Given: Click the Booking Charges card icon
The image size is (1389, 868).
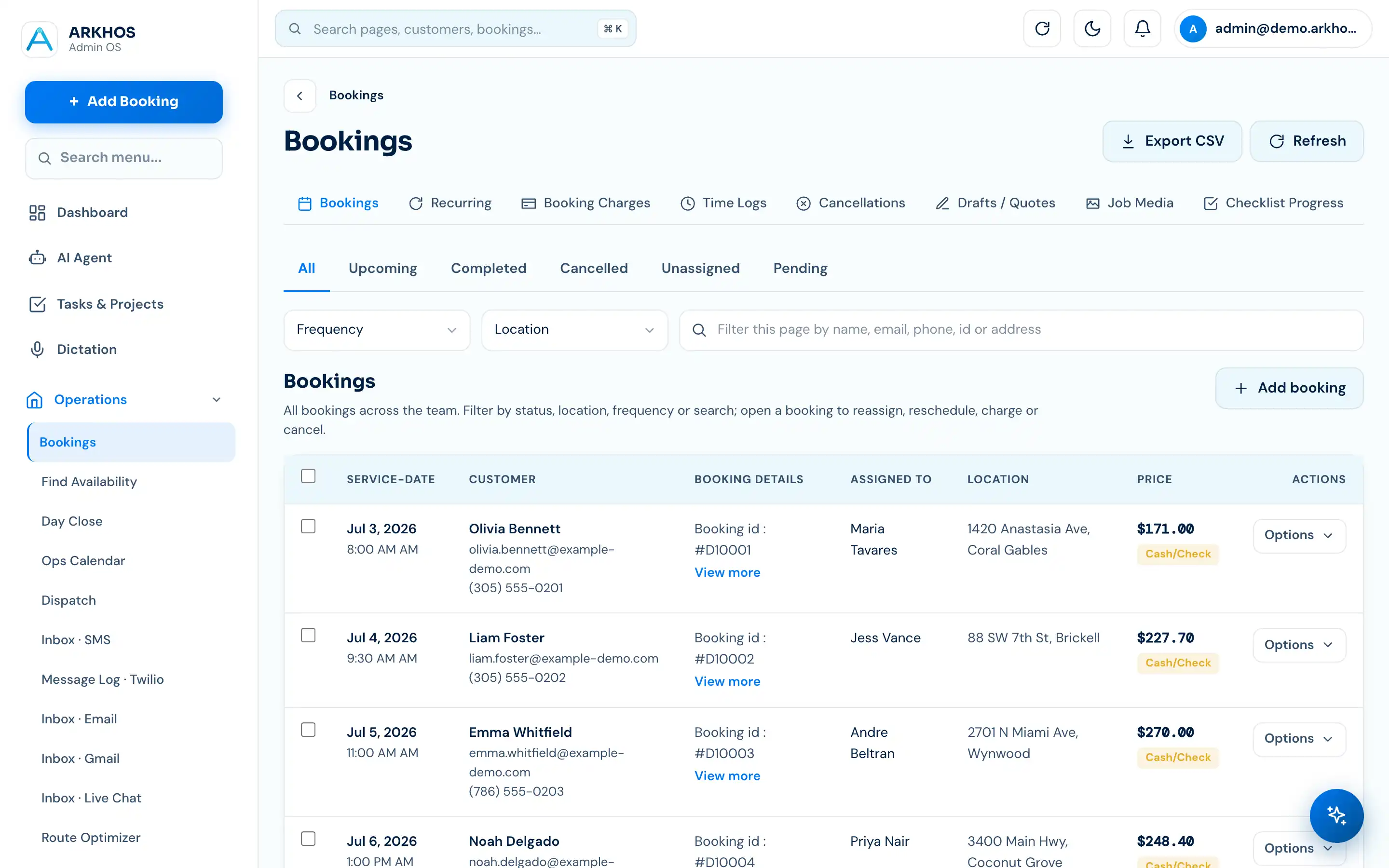Looking at the screenshot, I should click(x=528, y=203).
